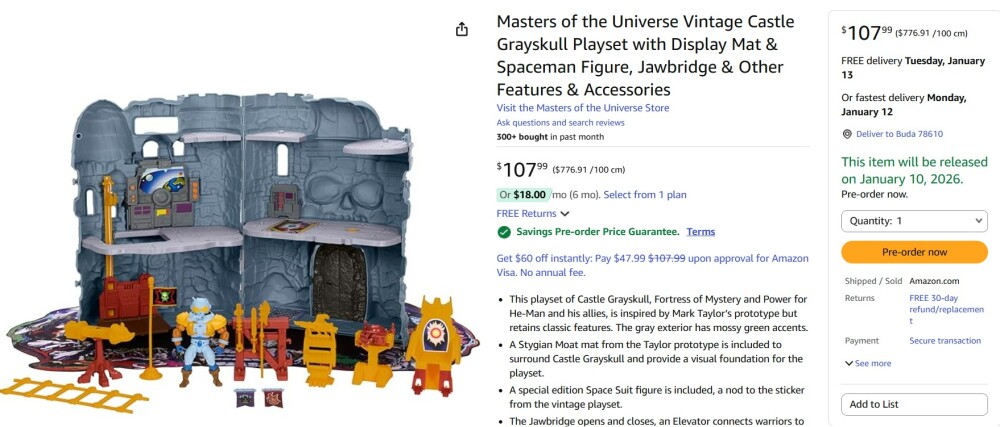The width and height of the screenshot is (1000, 427).
Task: Click the Add to List button
Action: click(914, 404)
